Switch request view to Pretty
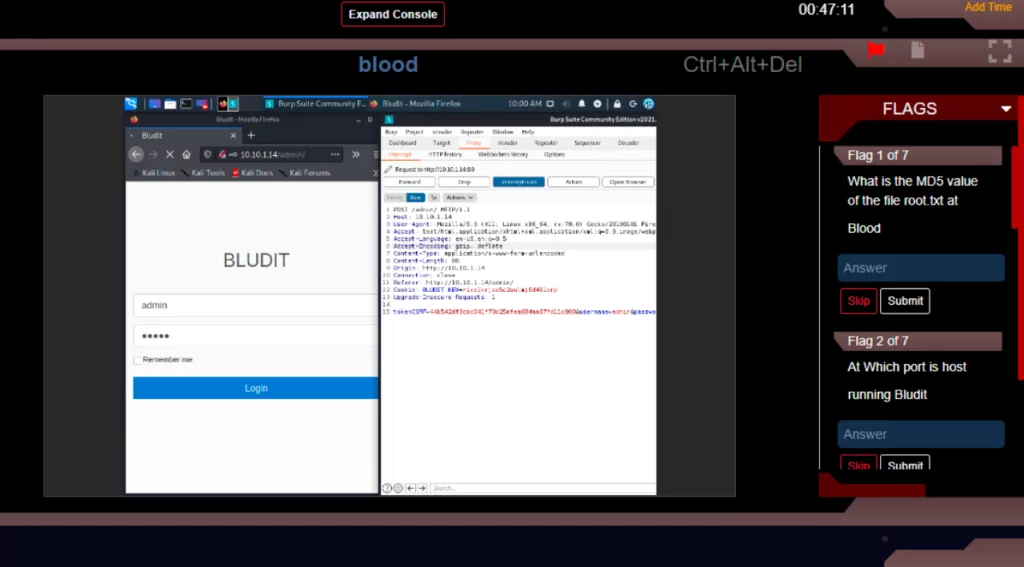 click(x=394, y=197)
